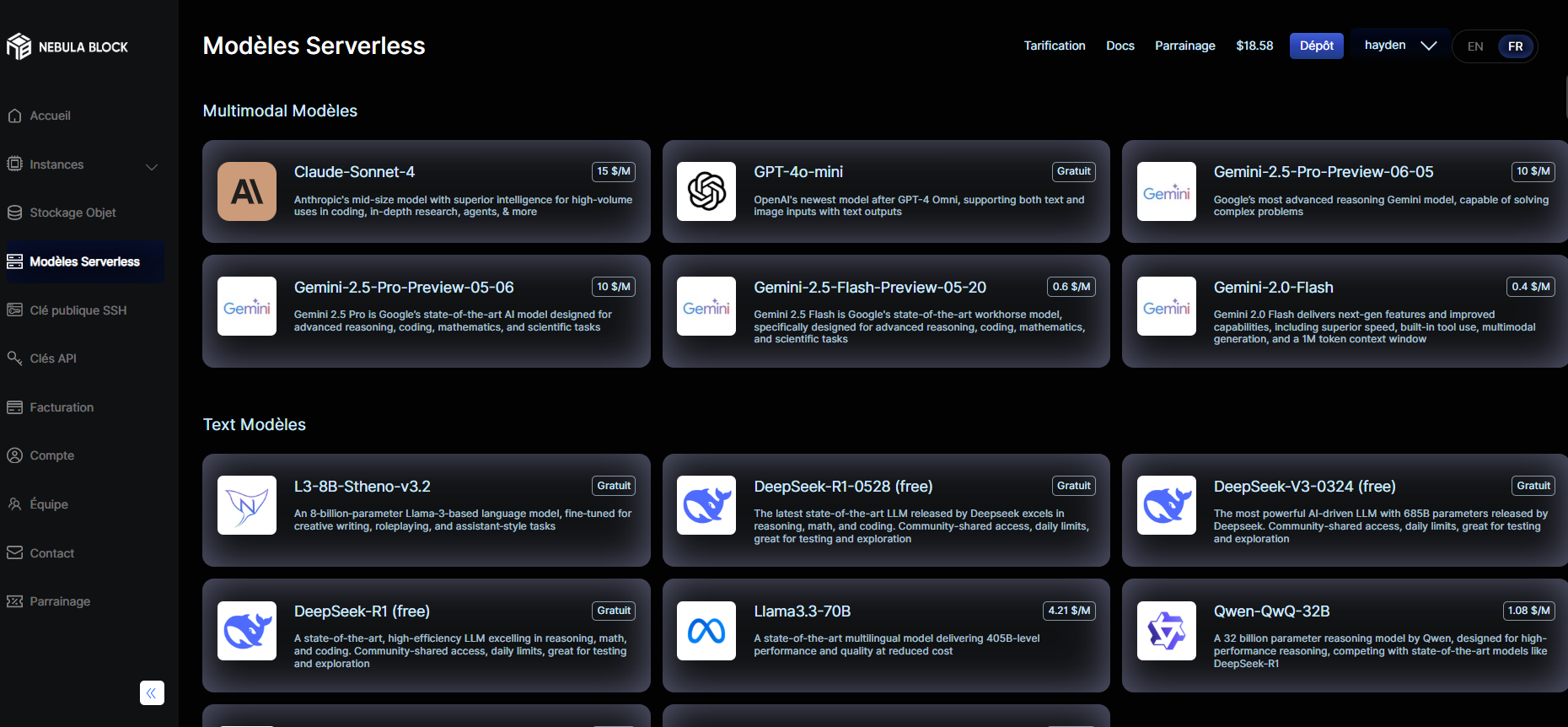
Task: Click the OpenAI logo on GPT-4o-mini card
Action: pyautogui.click(x=706, y=191)
